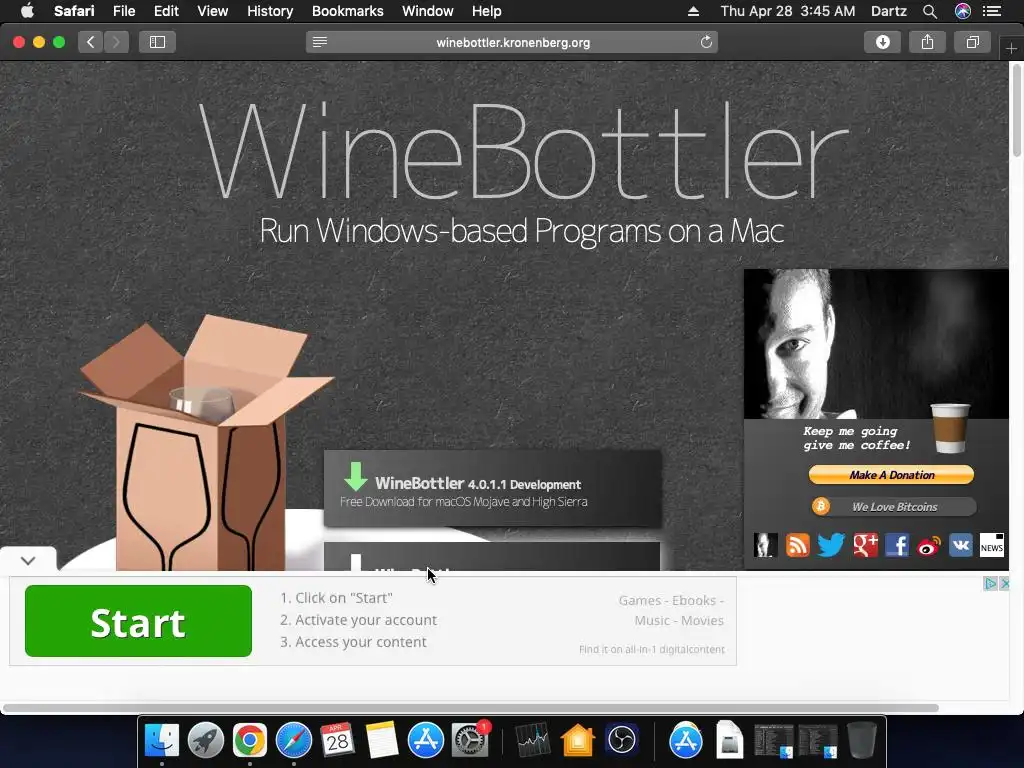This screenshot has width=1024, height=768.
Task: Visit the Twitter bird link
Action: click(x=831, y=545)
